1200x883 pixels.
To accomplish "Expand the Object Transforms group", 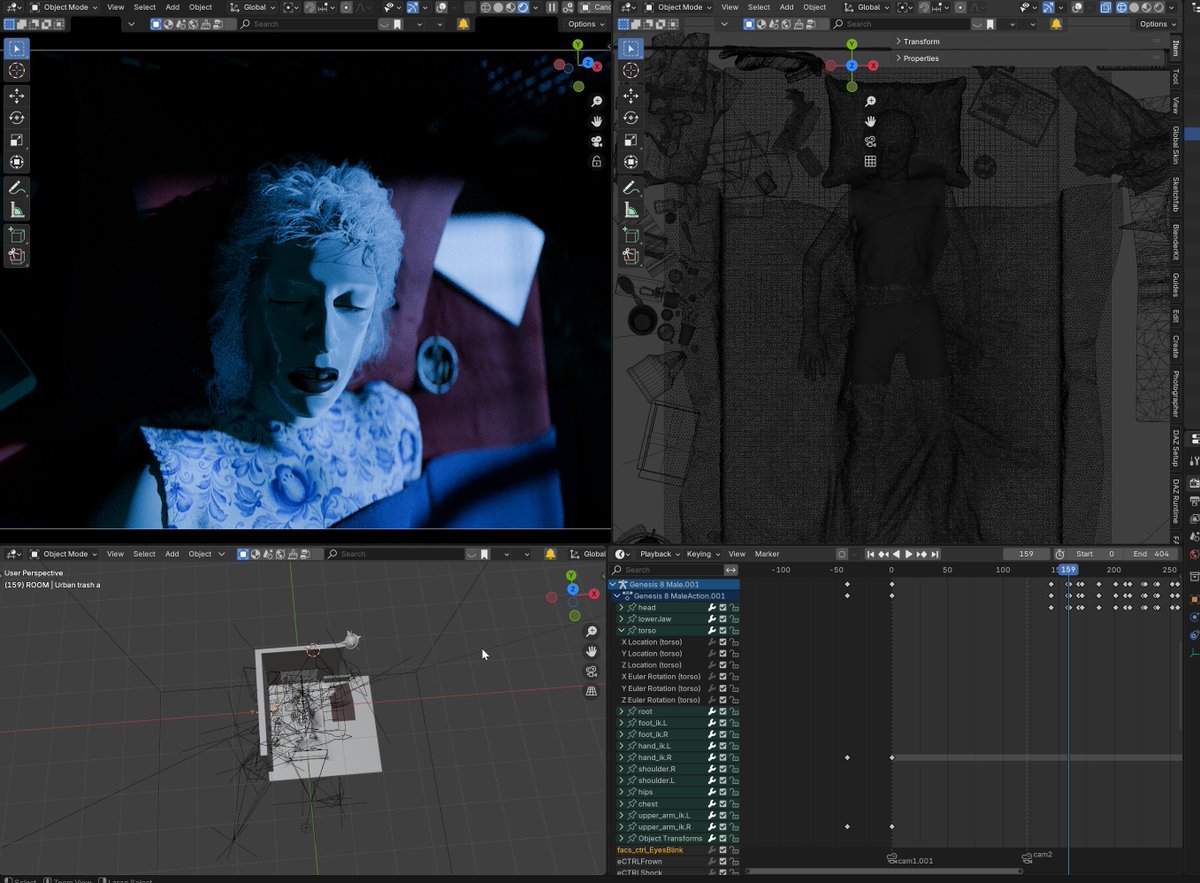I will point(621,838).
